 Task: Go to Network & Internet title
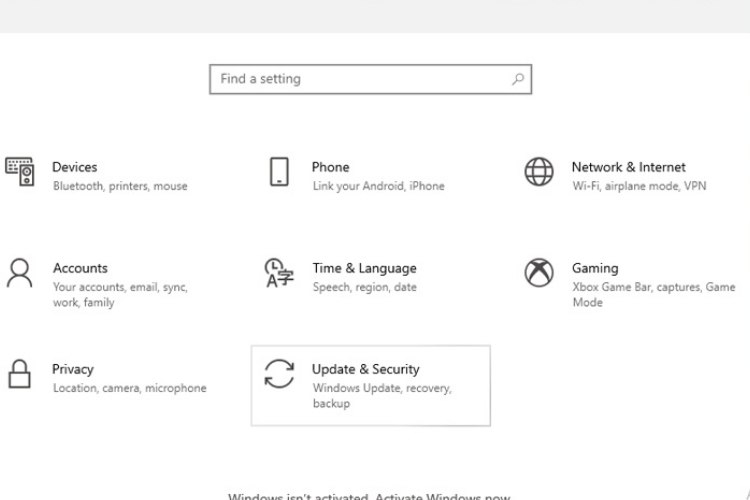628,167
